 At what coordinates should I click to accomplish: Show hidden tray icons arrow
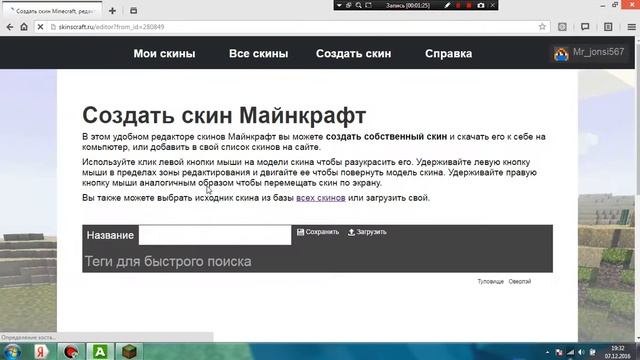click(x=547, y=352)
